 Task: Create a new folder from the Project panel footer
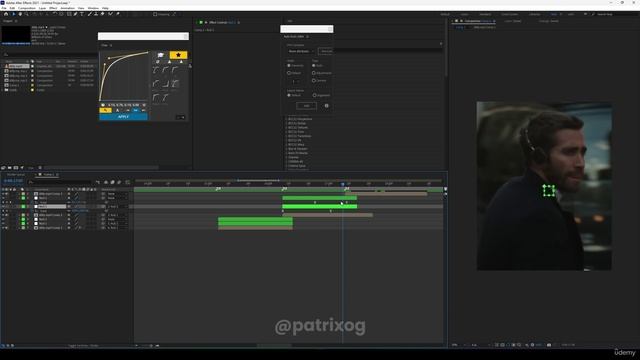[x=9, y=168]
